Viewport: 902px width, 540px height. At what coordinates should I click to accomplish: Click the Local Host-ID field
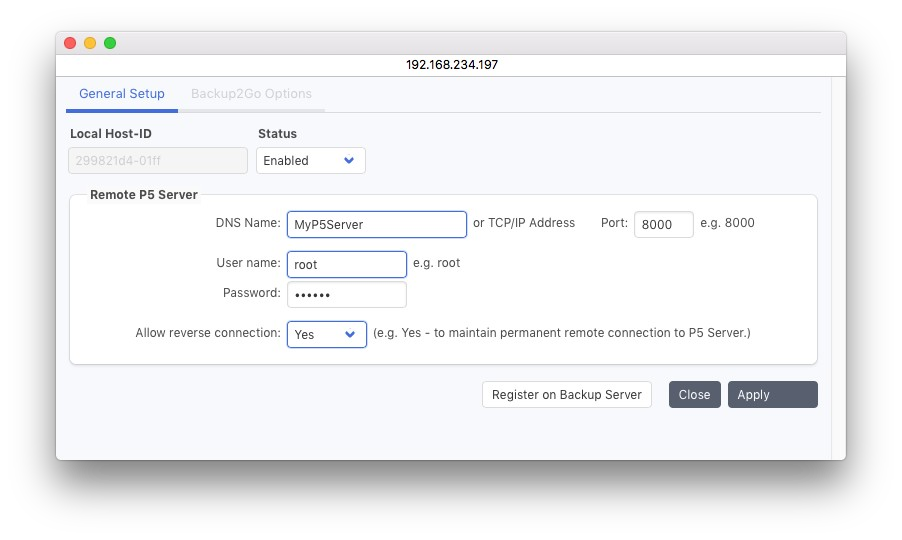(157, 161)
